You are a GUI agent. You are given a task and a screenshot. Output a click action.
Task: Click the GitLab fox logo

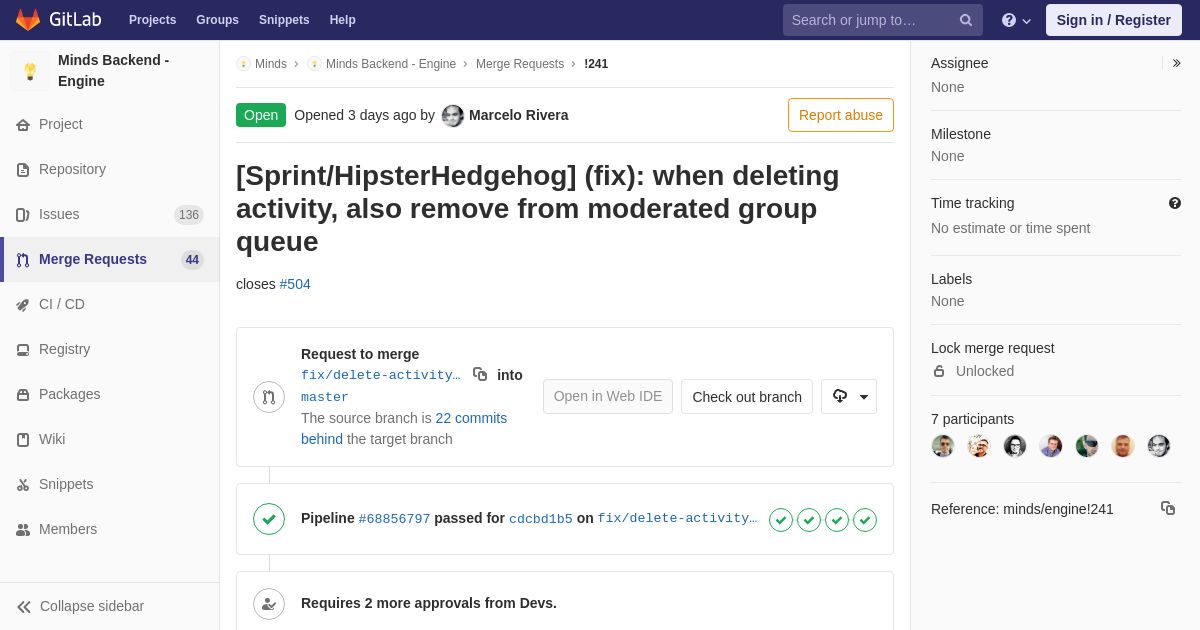pos(28,20)
